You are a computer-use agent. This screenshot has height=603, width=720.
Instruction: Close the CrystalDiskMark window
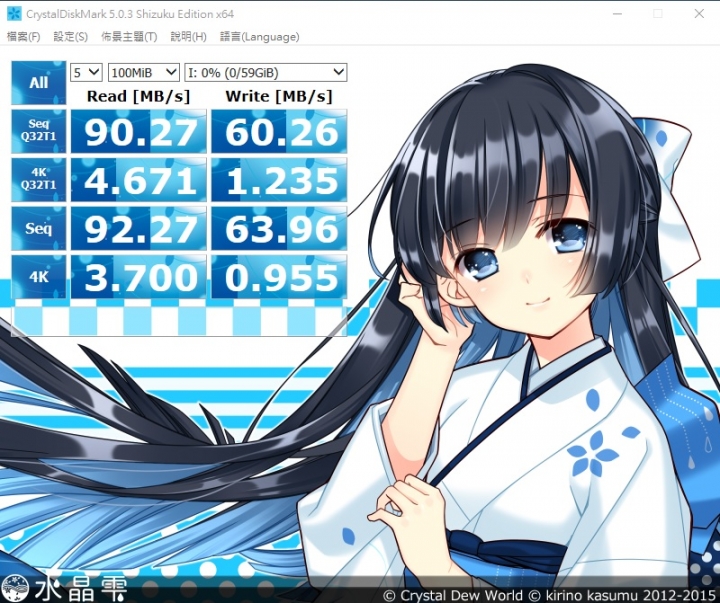pyautogui.click(x=699, y=14)
